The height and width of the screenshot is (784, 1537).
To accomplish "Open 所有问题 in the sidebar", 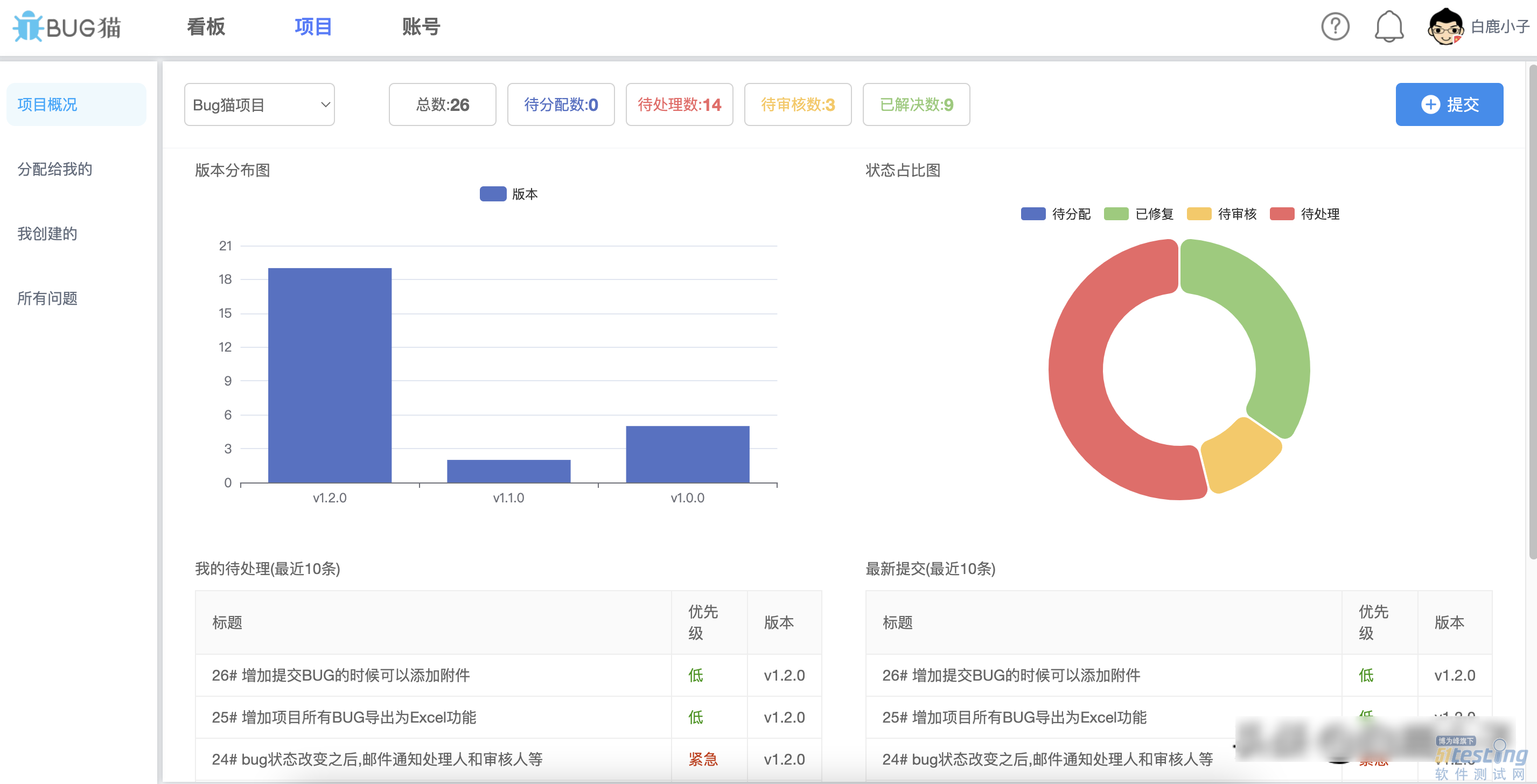I will (47, 298).
